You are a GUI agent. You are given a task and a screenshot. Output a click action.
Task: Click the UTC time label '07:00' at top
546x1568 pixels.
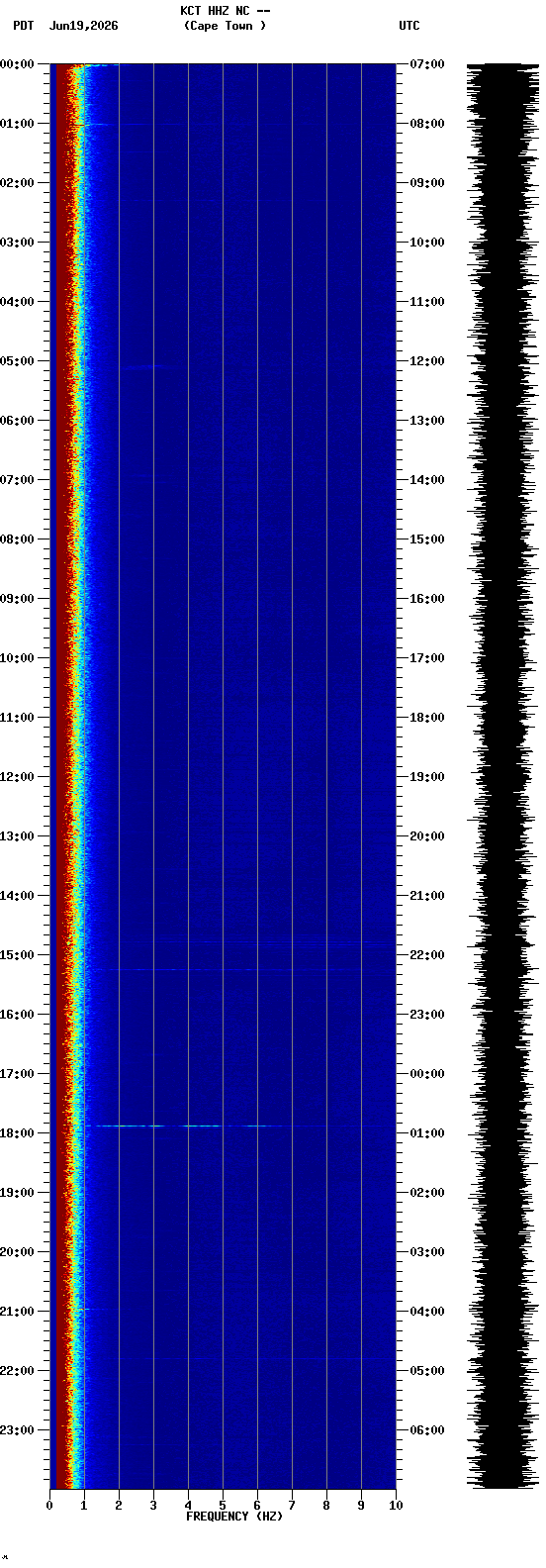point(426,64)
